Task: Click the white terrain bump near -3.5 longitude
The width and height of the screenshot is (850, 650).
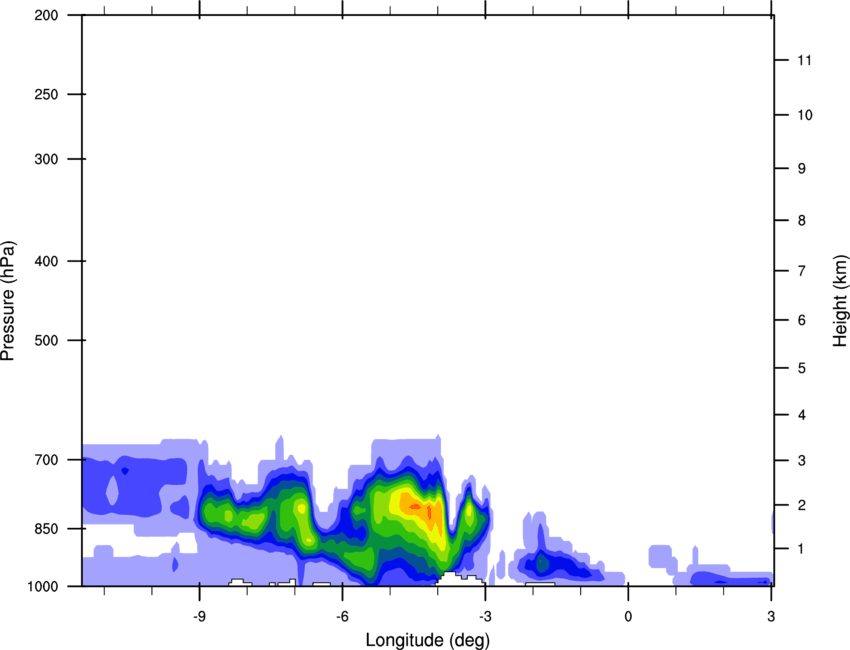Action: coord(459,578)
